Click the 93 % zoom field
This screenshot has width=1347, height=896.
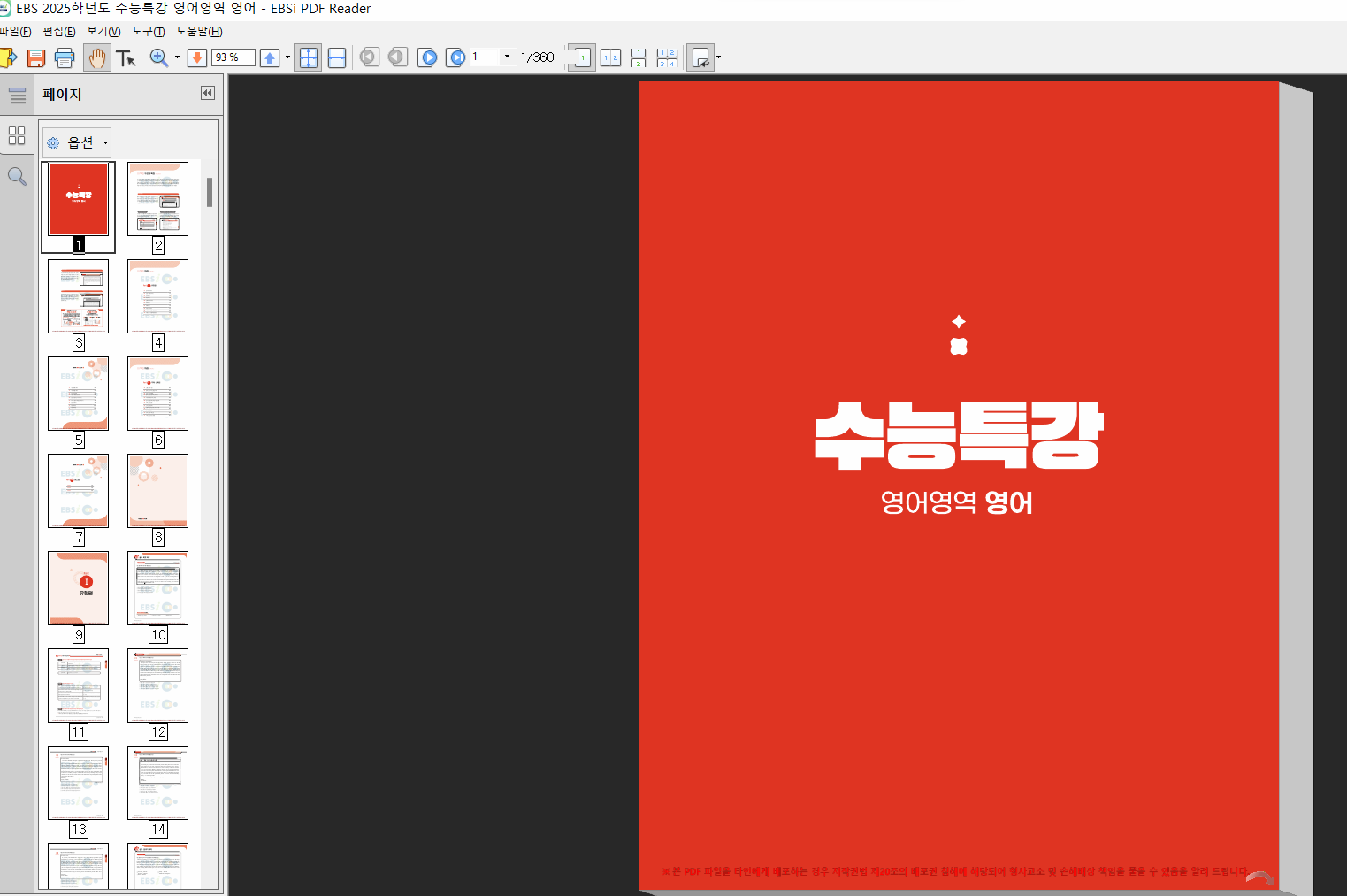point(233,57)
